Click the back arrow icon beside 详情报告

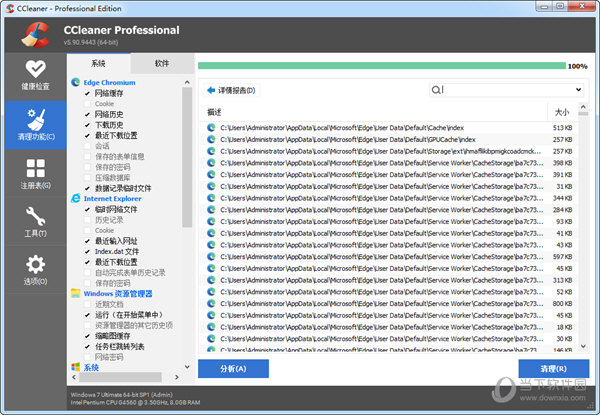(x=211, y=90)
